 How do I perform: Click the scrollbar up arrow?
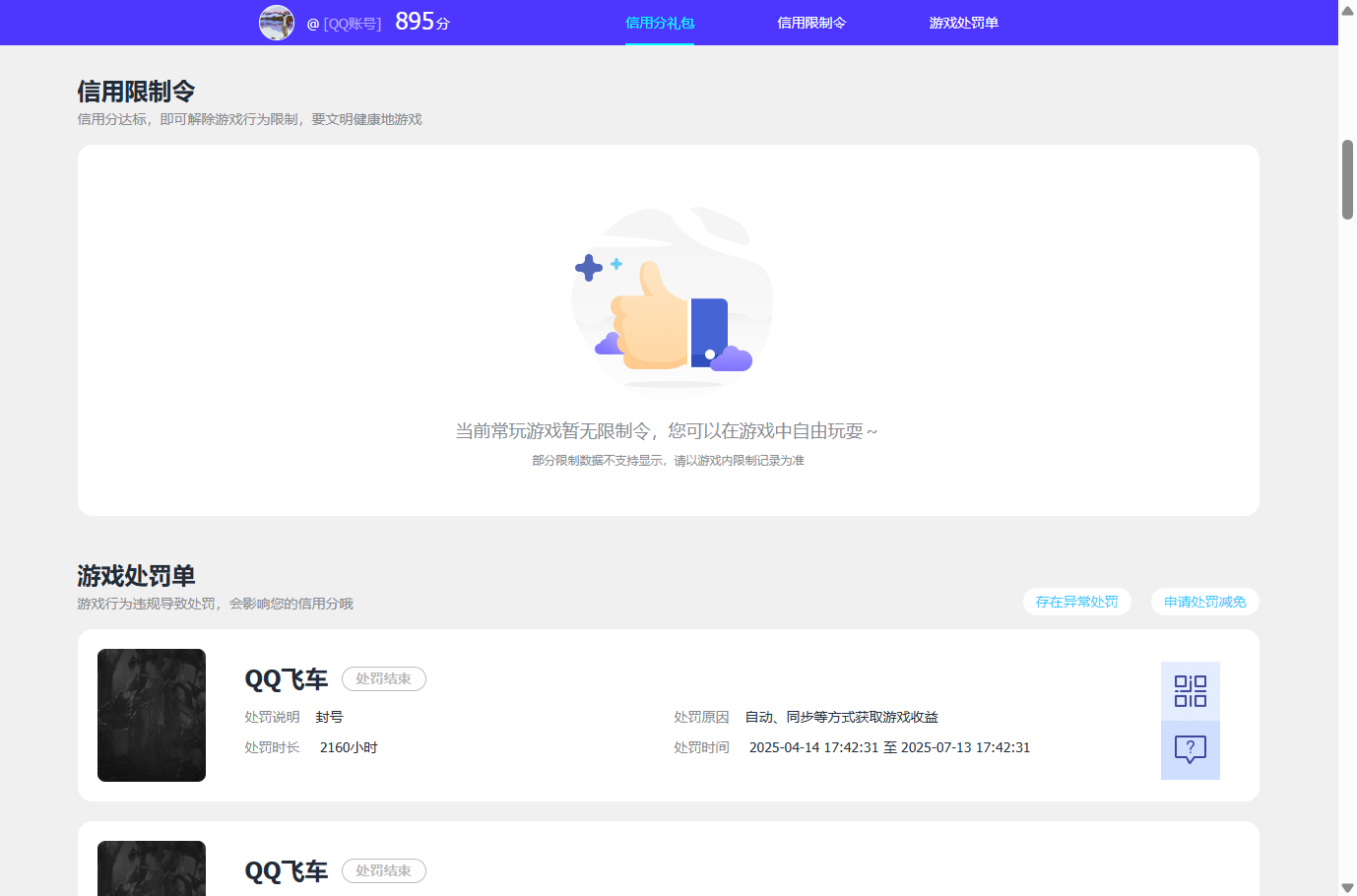1347,10
